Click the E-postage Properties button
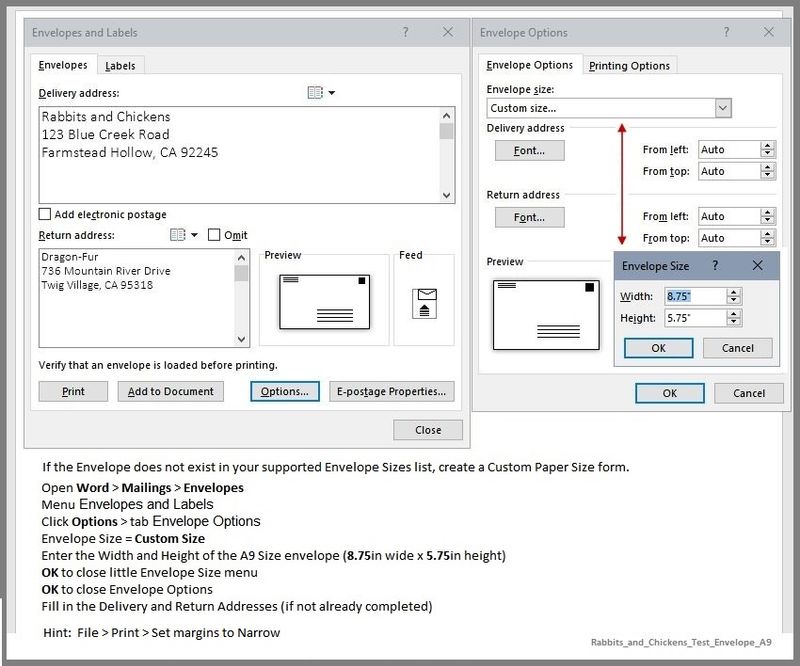Screen dimensions: 800x666 pos(393,391)
